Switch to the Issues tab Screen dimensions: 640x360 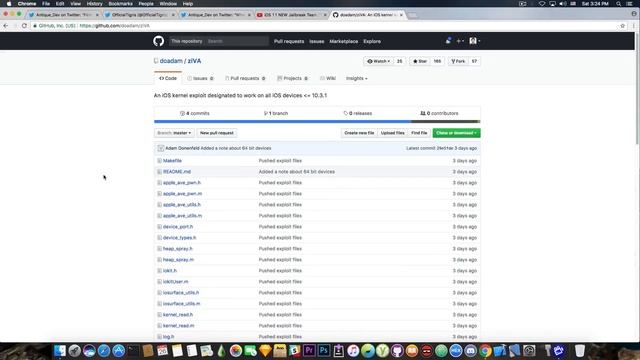pyautogui.click(x=200, y=78)
